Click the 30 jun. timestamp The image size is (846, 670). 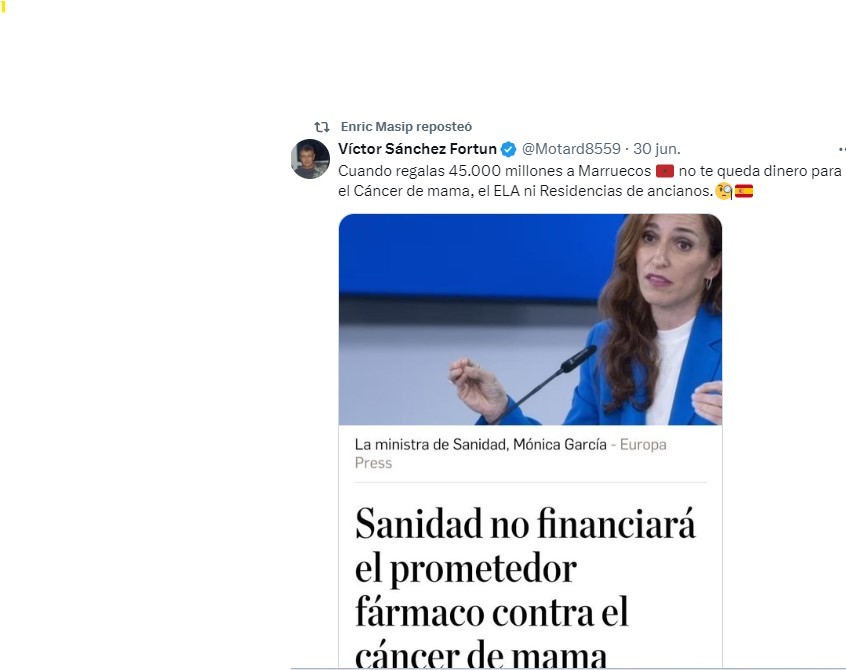[657, 149]
